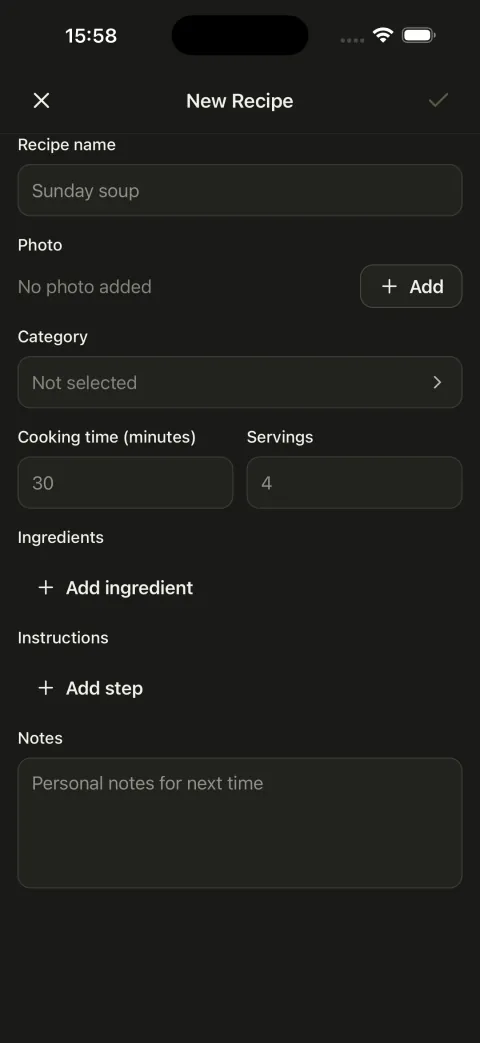Click the plus icon beside Add ingredient
480x1043 pixels.
coord(45,587)
